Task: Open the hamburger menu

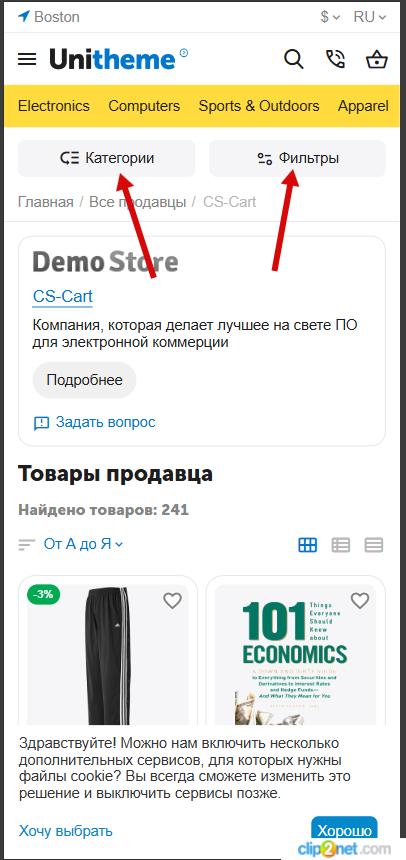Action: click(27, 59)
